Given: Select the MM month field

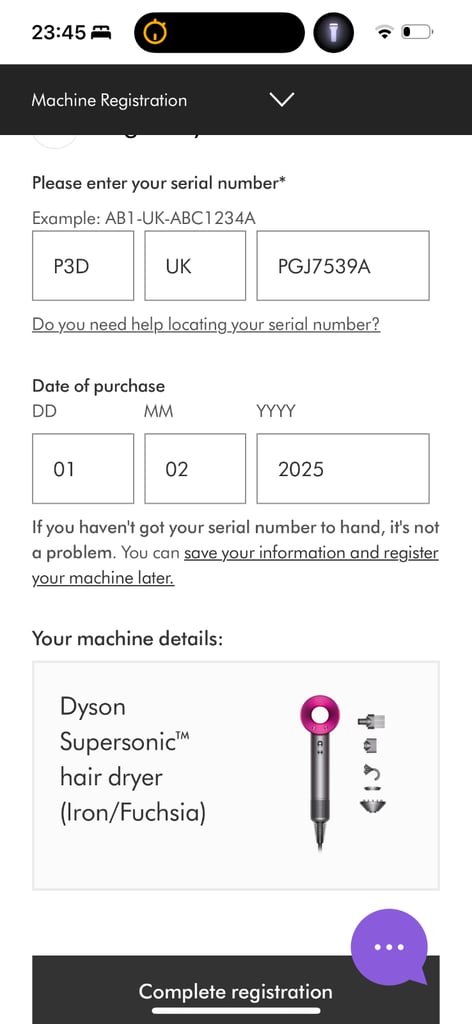Looking at the screenshot, I should [195, 468].
